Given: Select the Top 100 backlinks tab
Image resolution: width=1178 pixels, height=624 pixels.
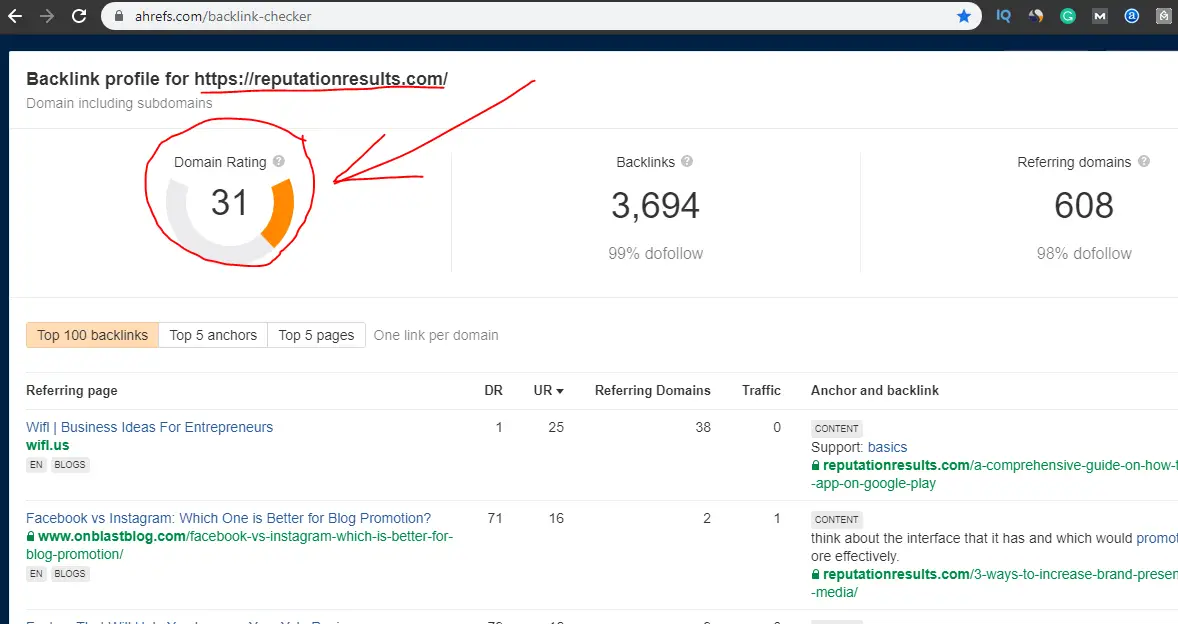Looking at the screenshot, I should (92, 335).
